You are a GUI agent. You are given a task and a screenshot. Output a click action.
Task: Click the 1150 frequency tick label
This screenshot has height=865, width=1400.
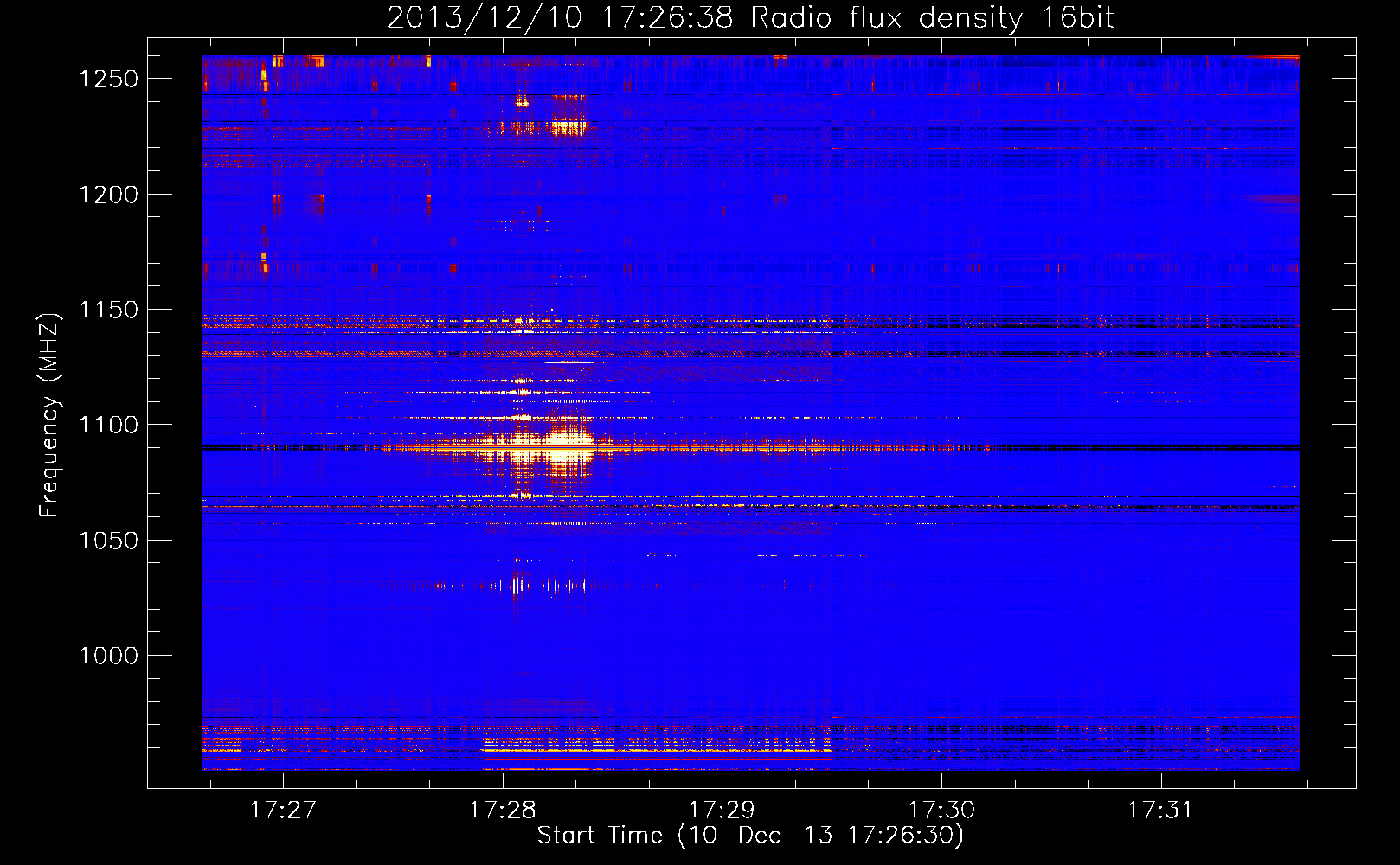pyautogui.click(x=108, y=310)
